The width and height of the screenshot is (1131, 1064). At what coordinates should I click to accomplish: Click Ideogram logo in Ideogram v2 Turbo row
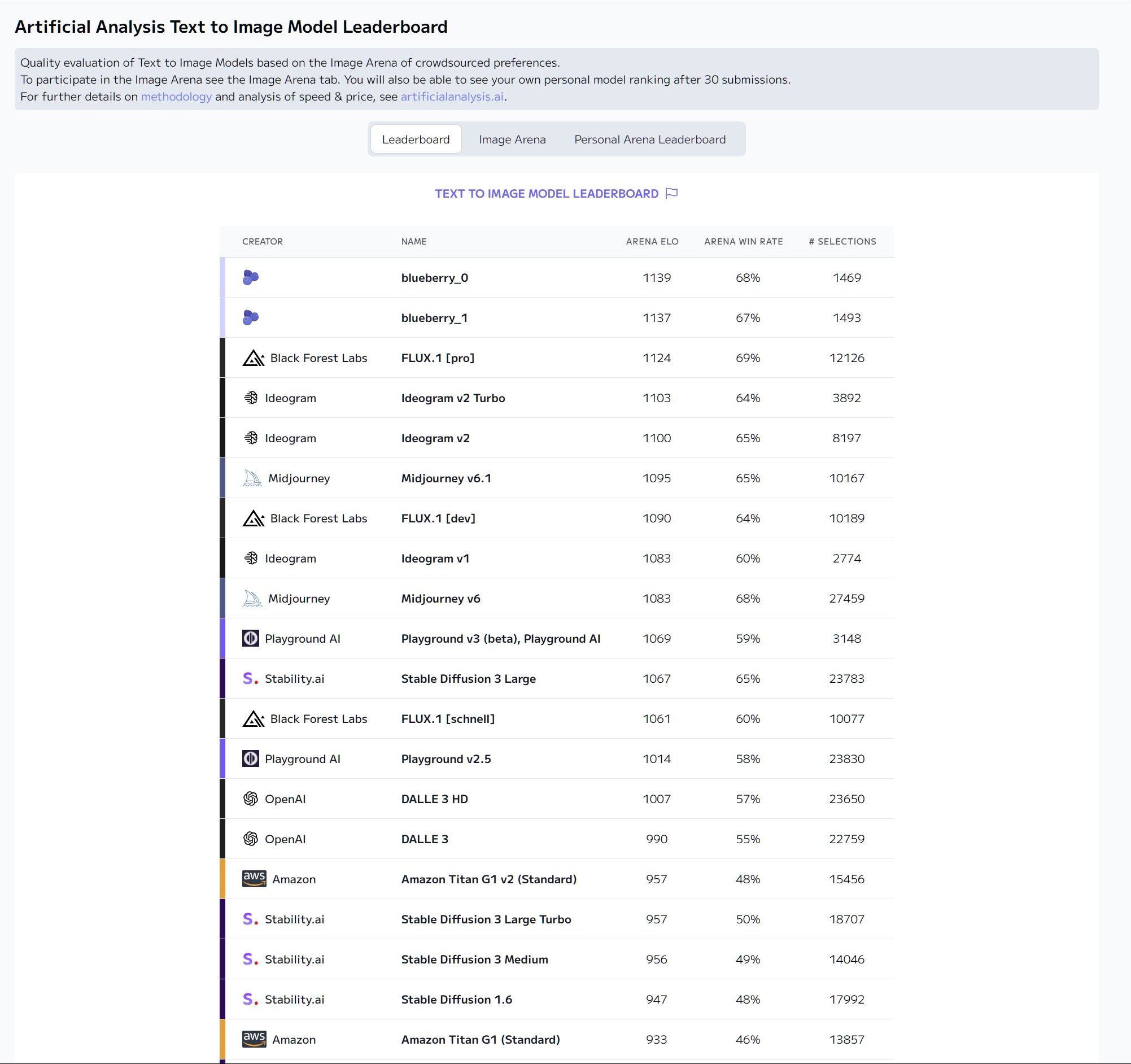click(x=251, y=398)
